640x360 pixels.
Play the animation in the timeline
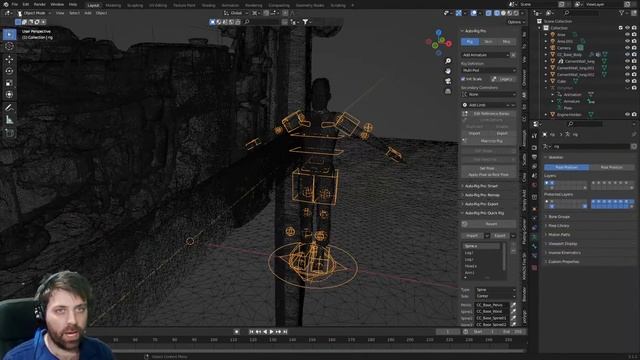(x=271, y=332)
